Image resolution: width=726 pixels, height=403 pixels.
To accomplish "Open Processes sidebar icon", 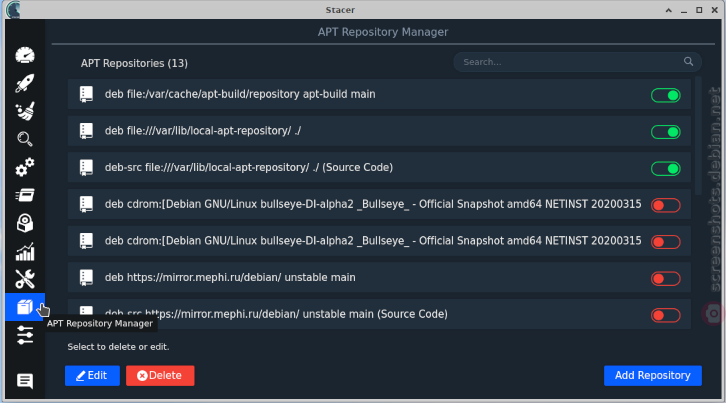I will tap(25, 195).
